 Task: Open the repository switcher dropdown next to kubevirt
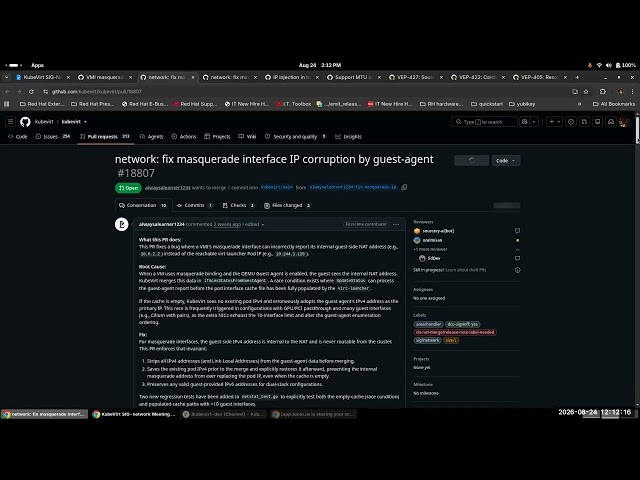(85, 122)
